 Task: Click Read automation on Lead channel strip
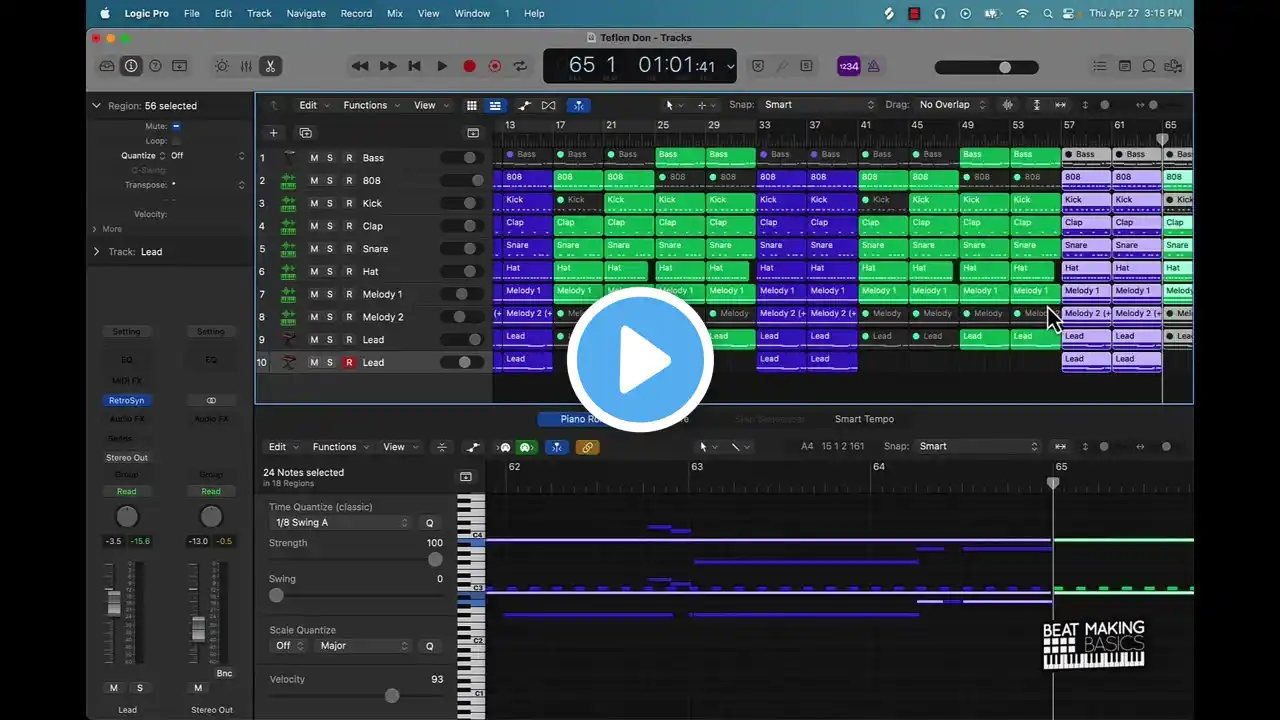[x=126, y=492]
